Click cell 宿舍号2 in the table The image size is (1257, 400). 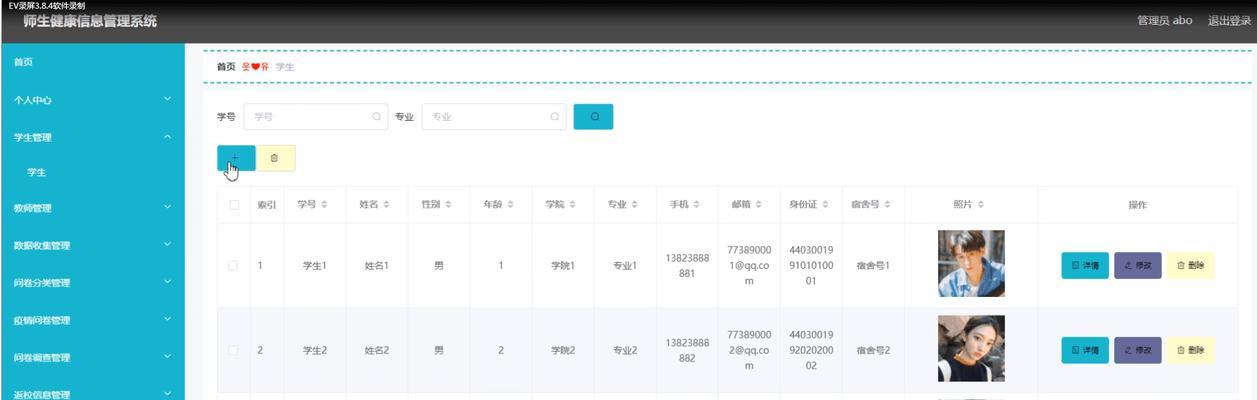873,350
